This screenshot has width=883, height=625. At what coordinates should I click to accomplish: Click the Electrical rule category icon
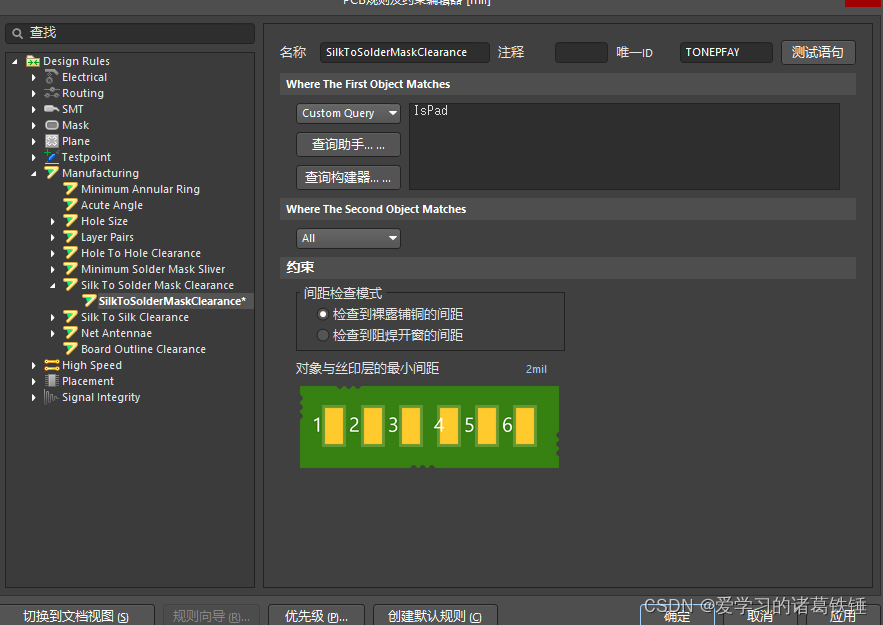point(52,77)
